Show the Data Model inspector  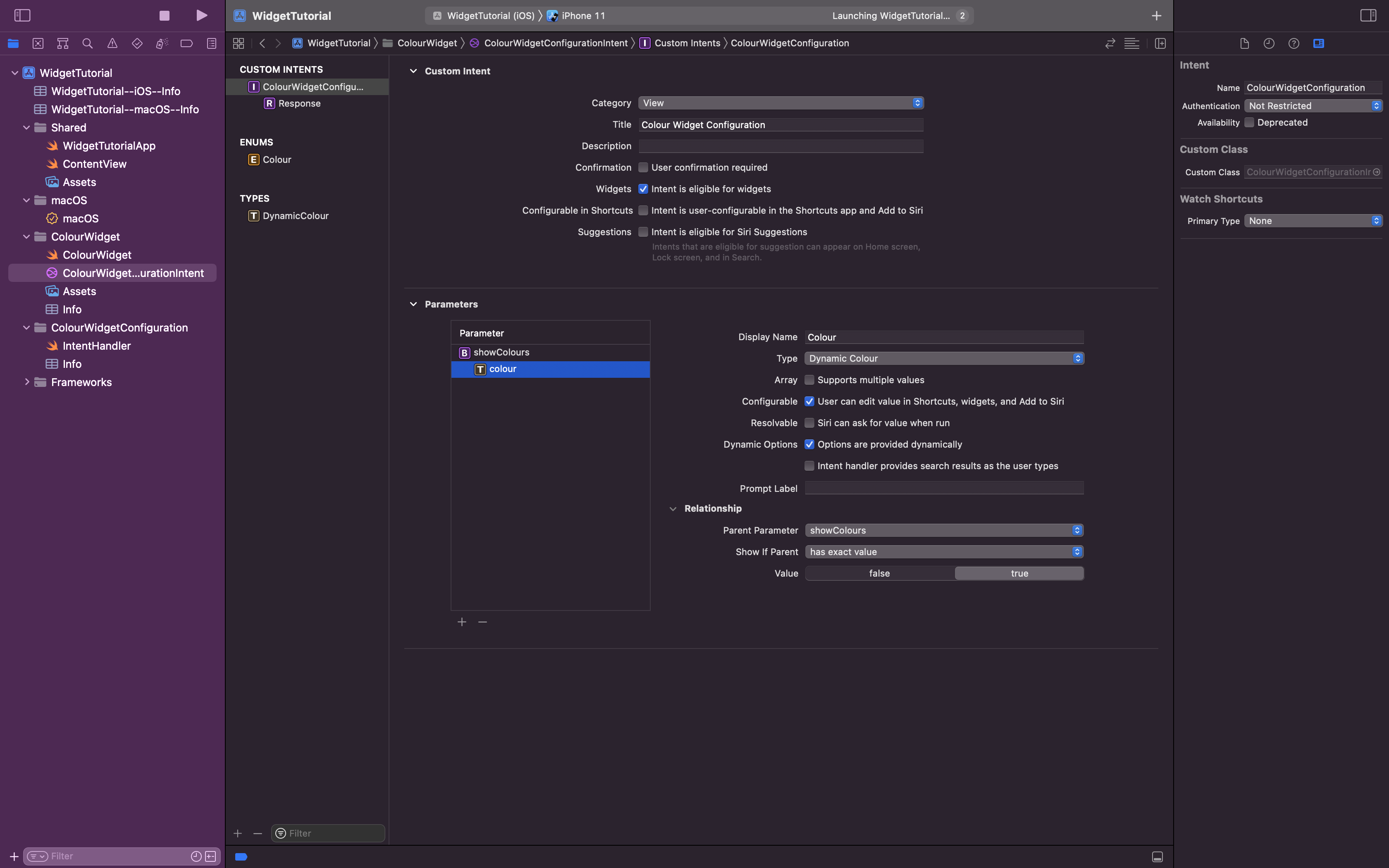[x=1318, y=43]
